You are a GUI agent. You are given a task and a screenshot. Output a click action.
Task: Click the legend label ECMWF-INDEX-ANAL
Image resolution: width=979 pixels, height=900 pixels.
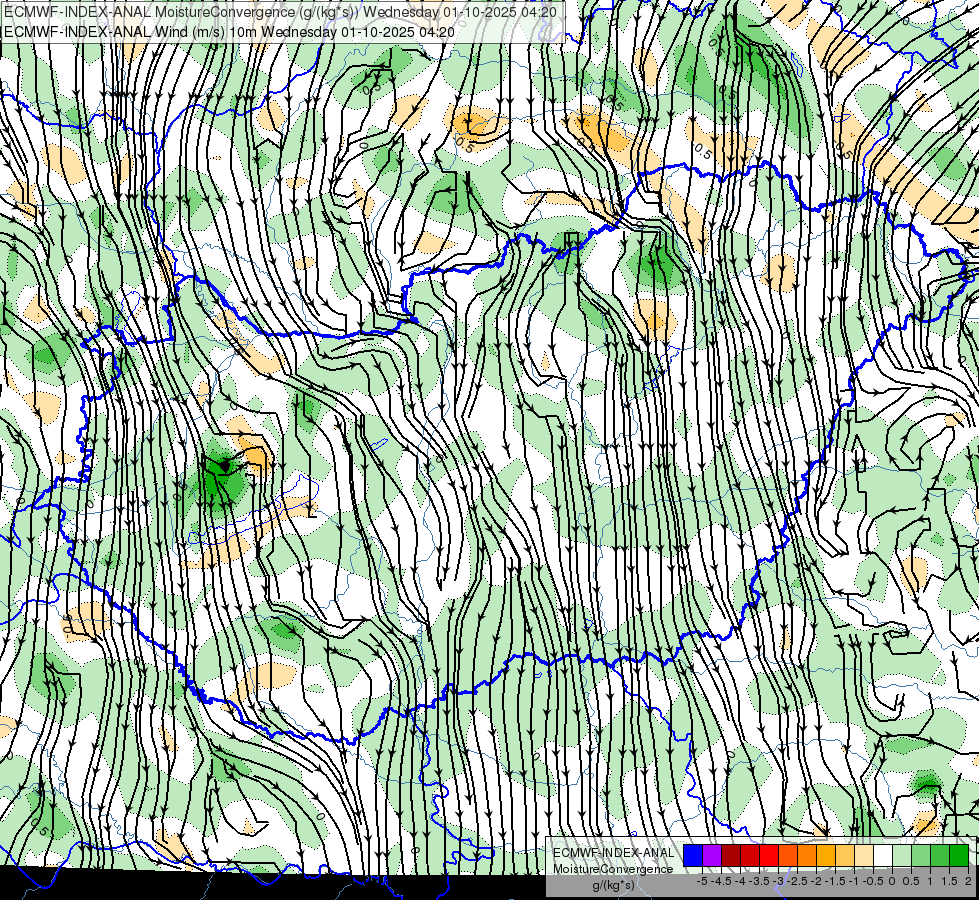pyautogui.click(x=613, y=853)
